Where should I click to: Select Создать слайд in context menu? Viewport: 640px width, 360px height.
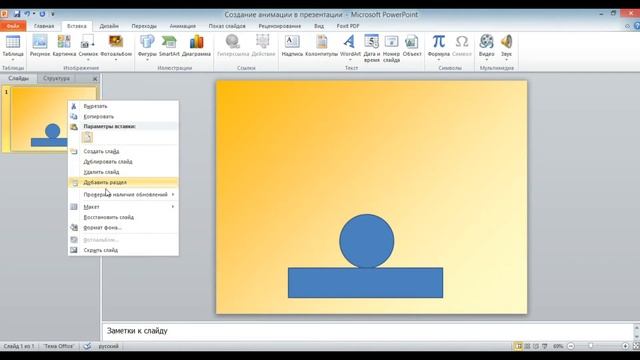point(123,151)
